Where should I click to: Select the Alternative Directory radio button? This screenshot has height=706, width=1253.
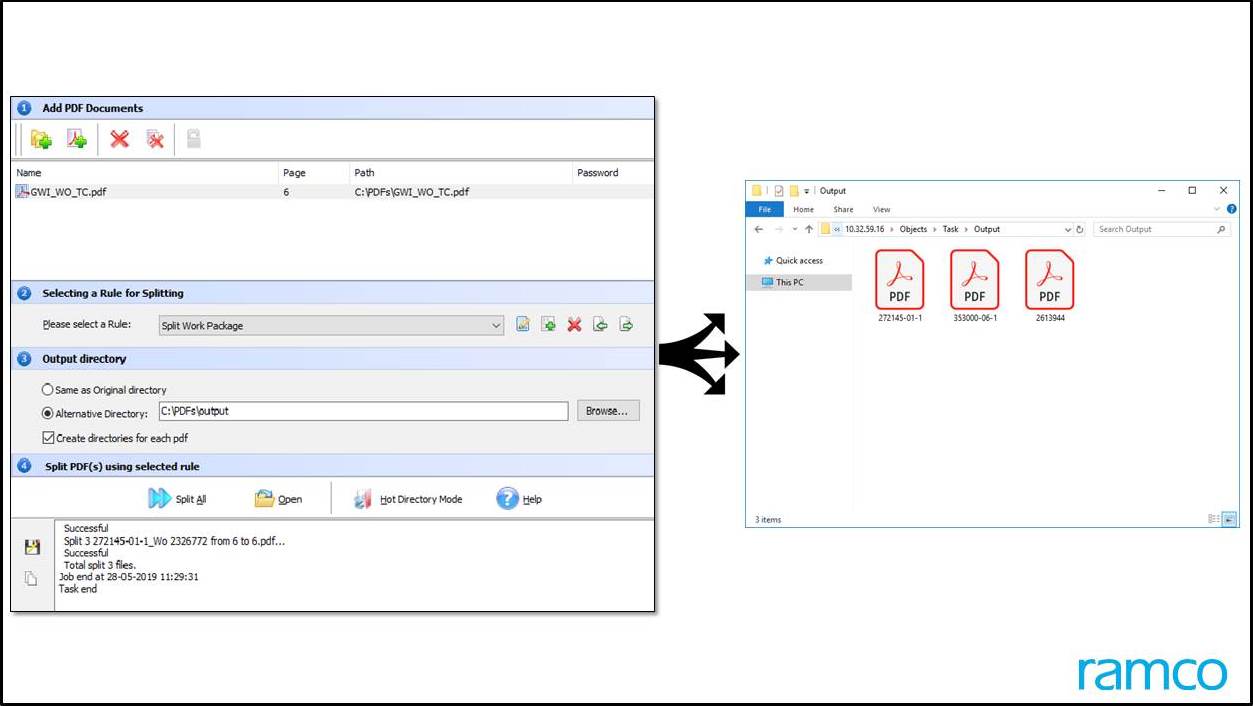click(47, 411)
